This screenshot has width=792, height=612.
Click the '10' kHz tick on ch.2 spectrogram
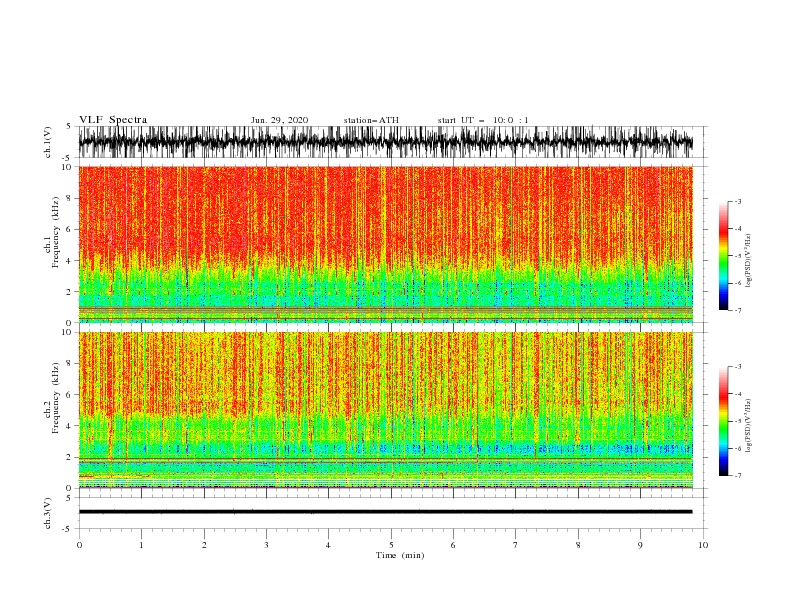[x=67, y=332]
